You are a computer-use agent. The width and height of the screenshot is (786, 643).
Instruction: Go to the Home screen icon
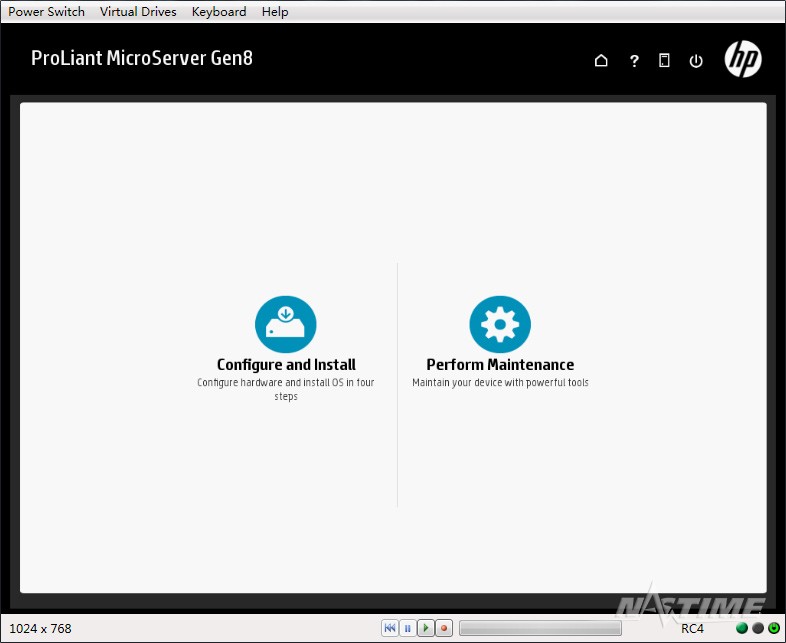pyautogui.click(x=601, y=61)
